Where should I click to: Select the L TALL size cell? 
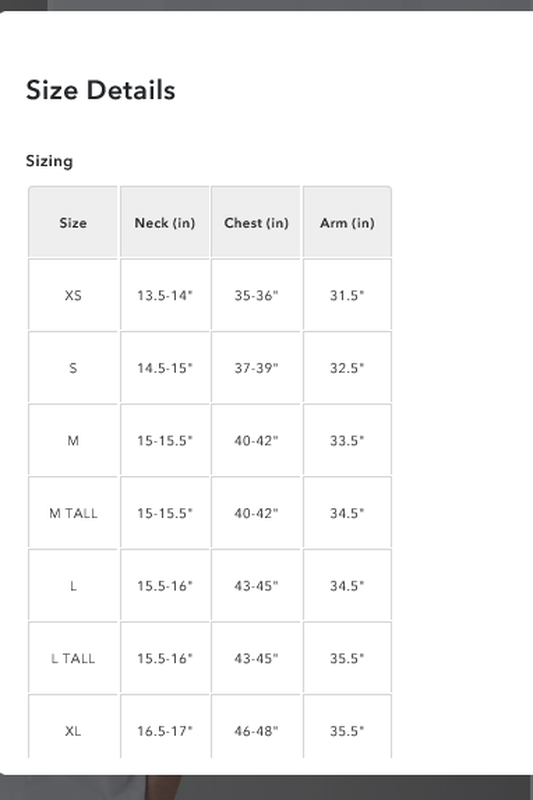pyautogui.click(x=73, y=658)
